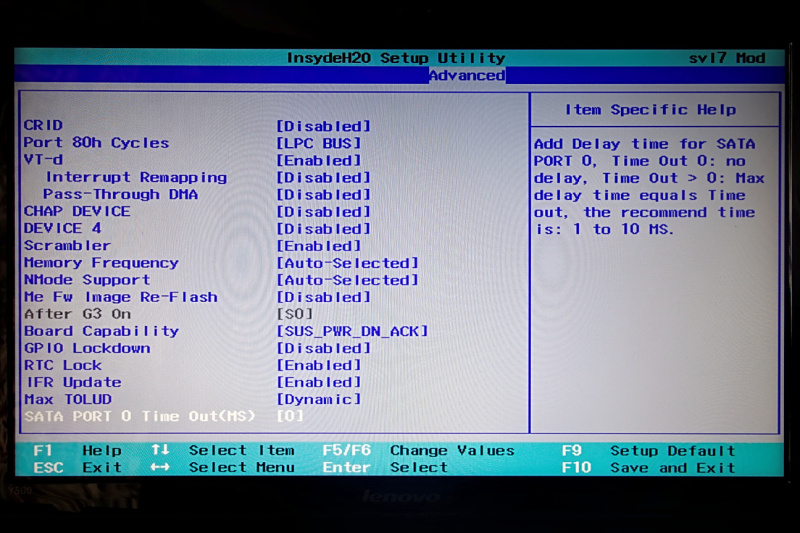
Task: Toggle RTC Lock Enabled value
Action: [319, 365]
